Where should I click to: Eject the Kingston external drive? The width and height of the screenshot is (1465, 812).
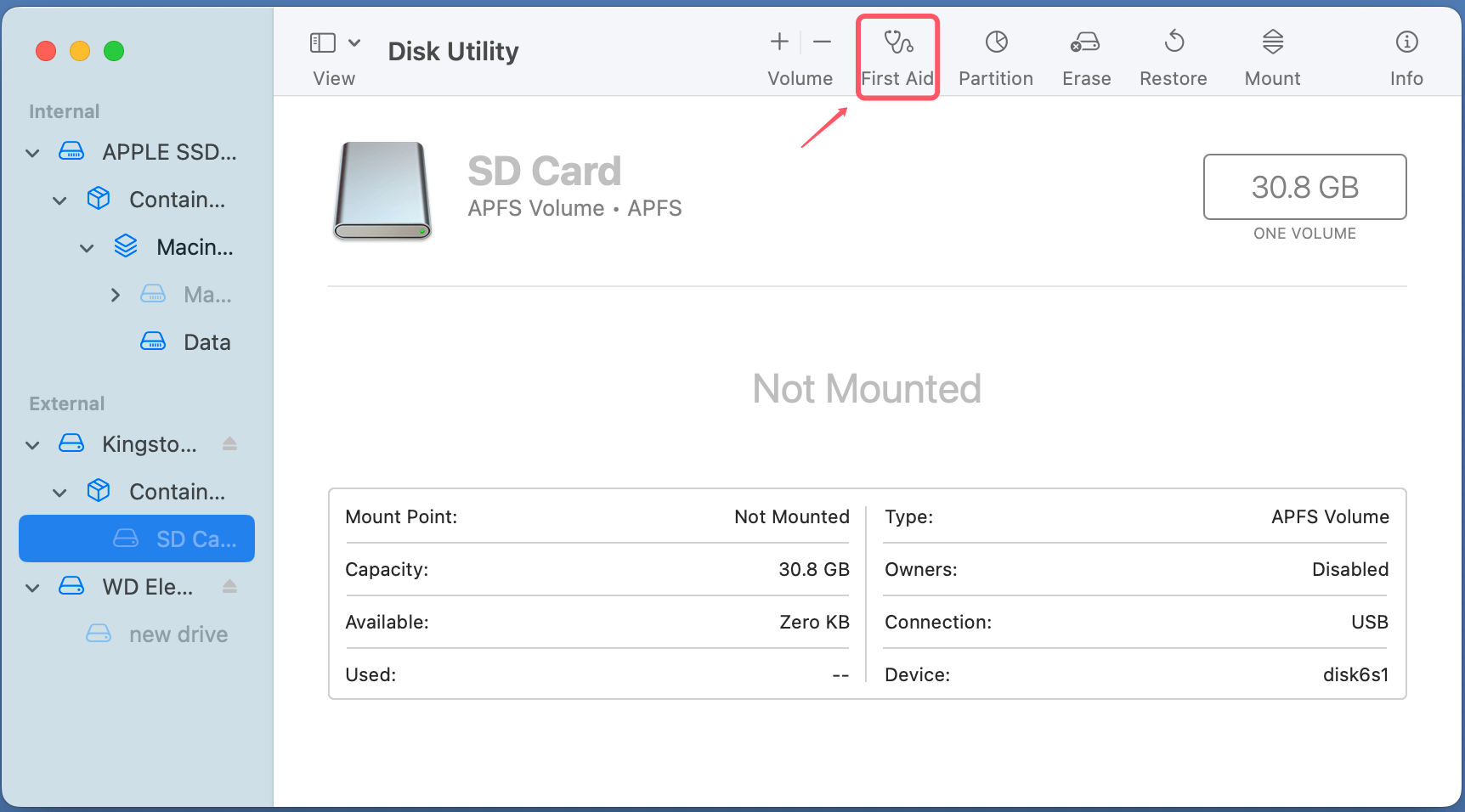(229, 443)
